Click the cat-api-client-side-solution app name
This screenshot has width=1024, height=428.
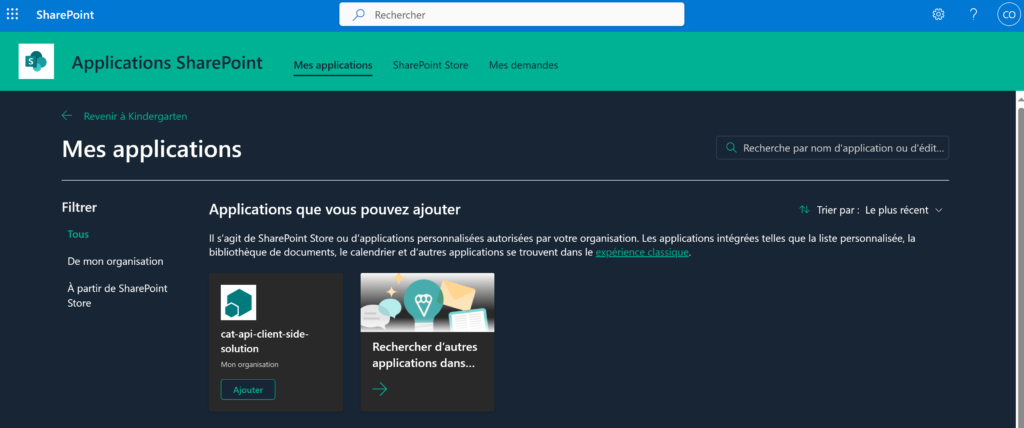pos(264,341)
